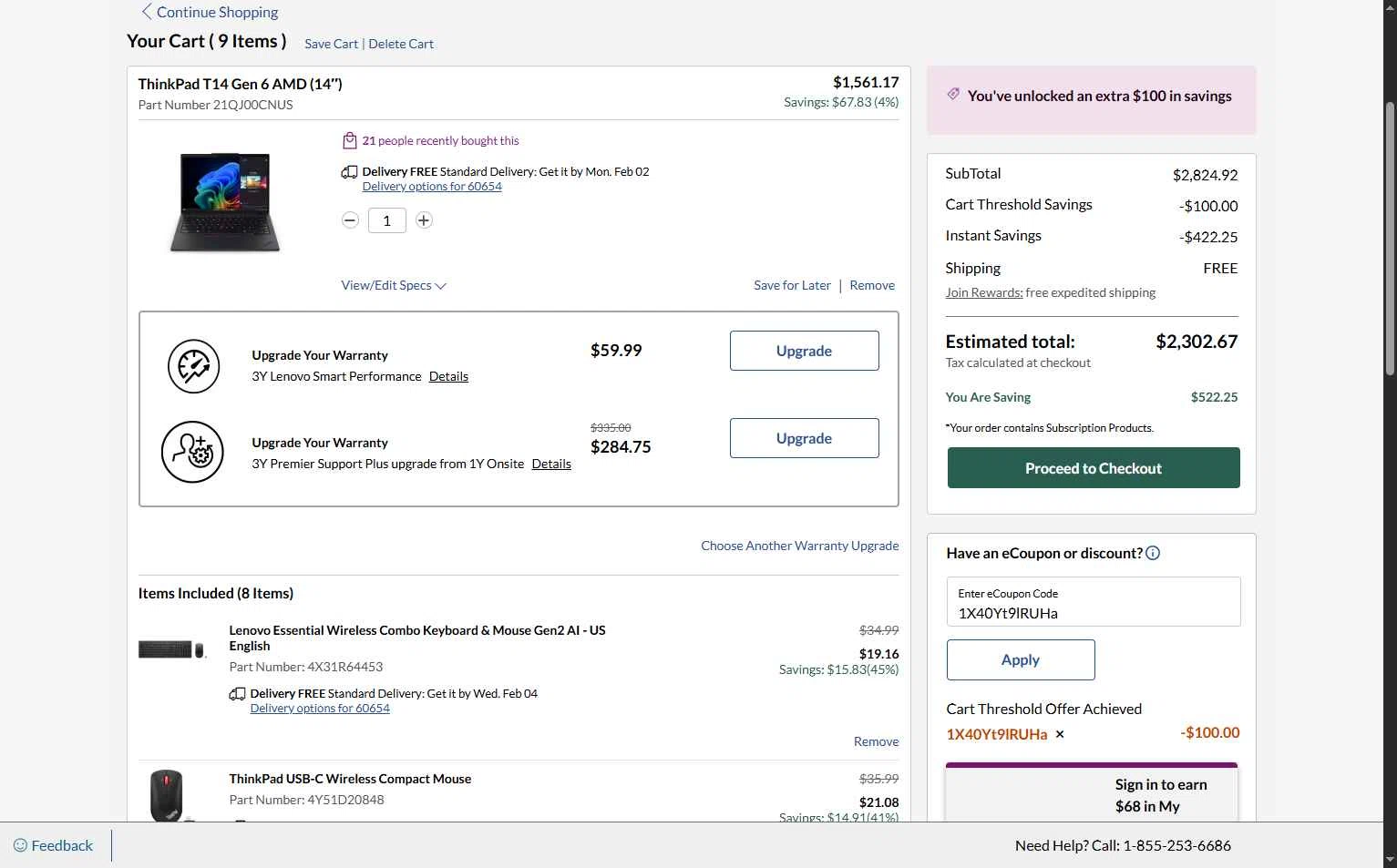Open Details for Lenovo Smart Performance
Image resolution: width=1397 pixels, height=868 pixels.
tap(448, 376)
